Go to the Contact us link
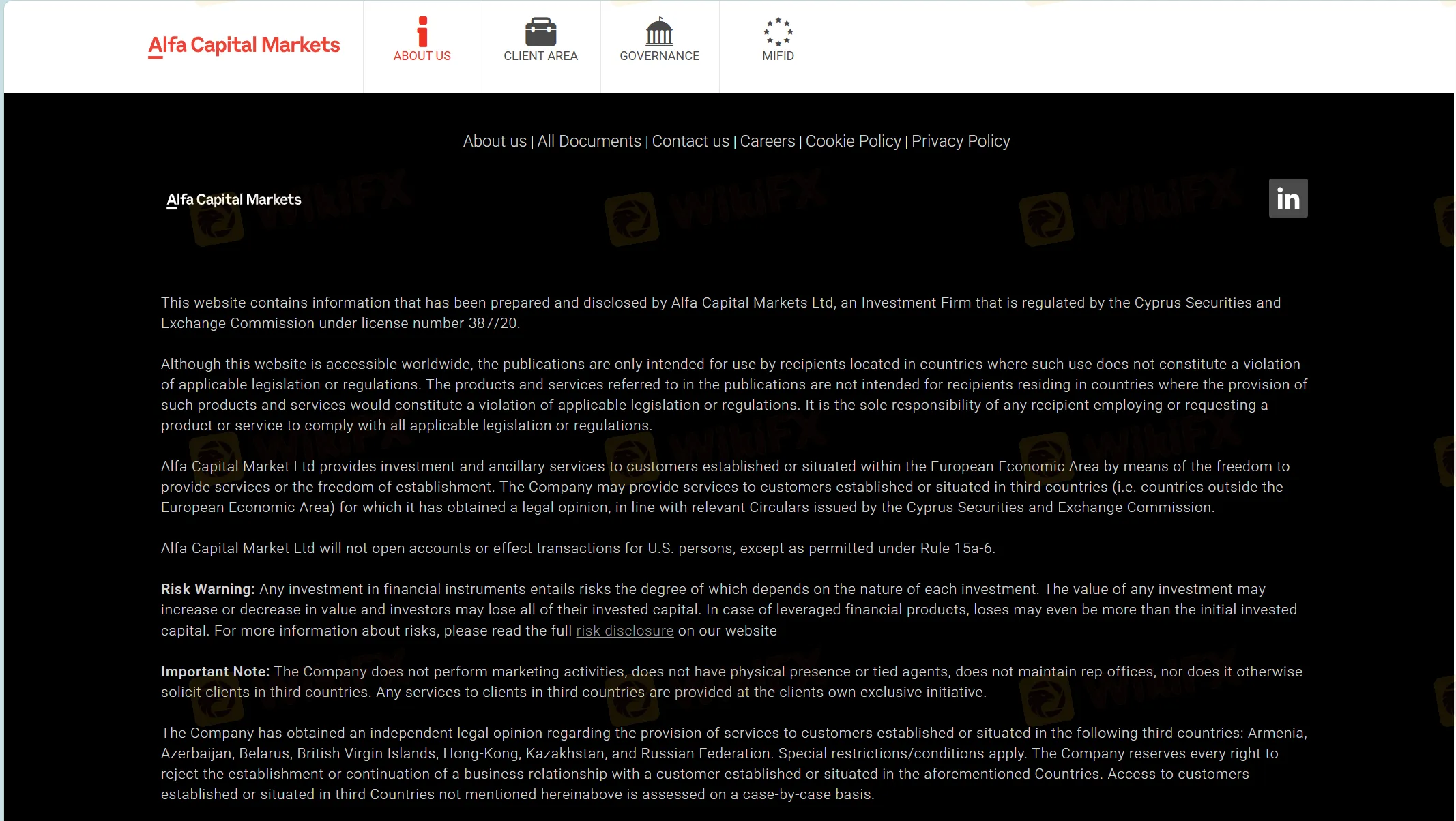This screenshot has width=1456, height=821. (690, 141)
